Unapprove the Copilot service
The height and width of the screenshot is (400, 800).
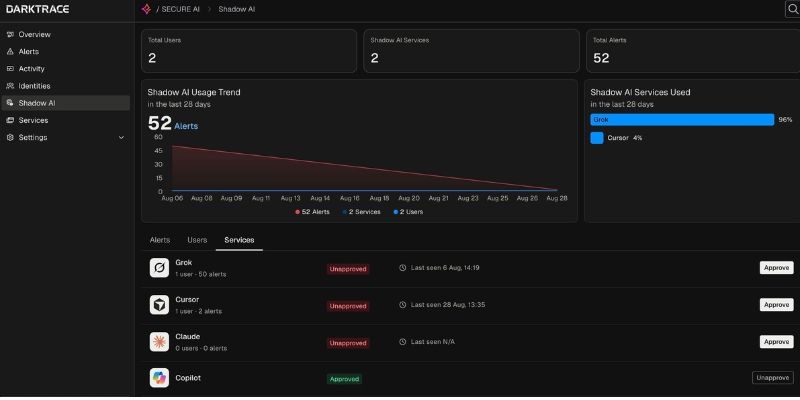773,378
